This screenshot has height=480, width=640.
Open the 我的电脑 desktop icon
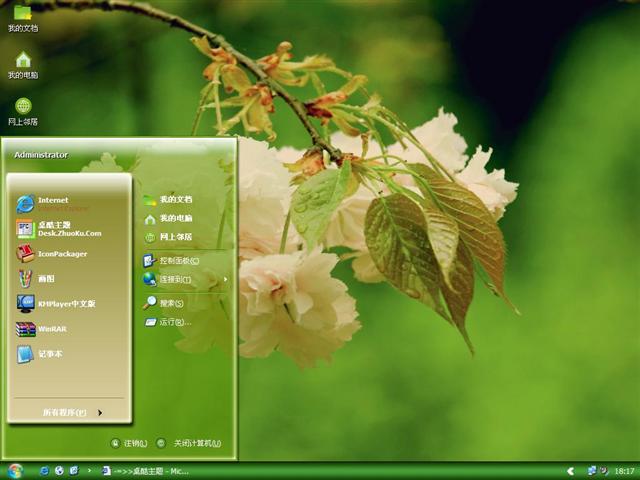coord(23,65)
